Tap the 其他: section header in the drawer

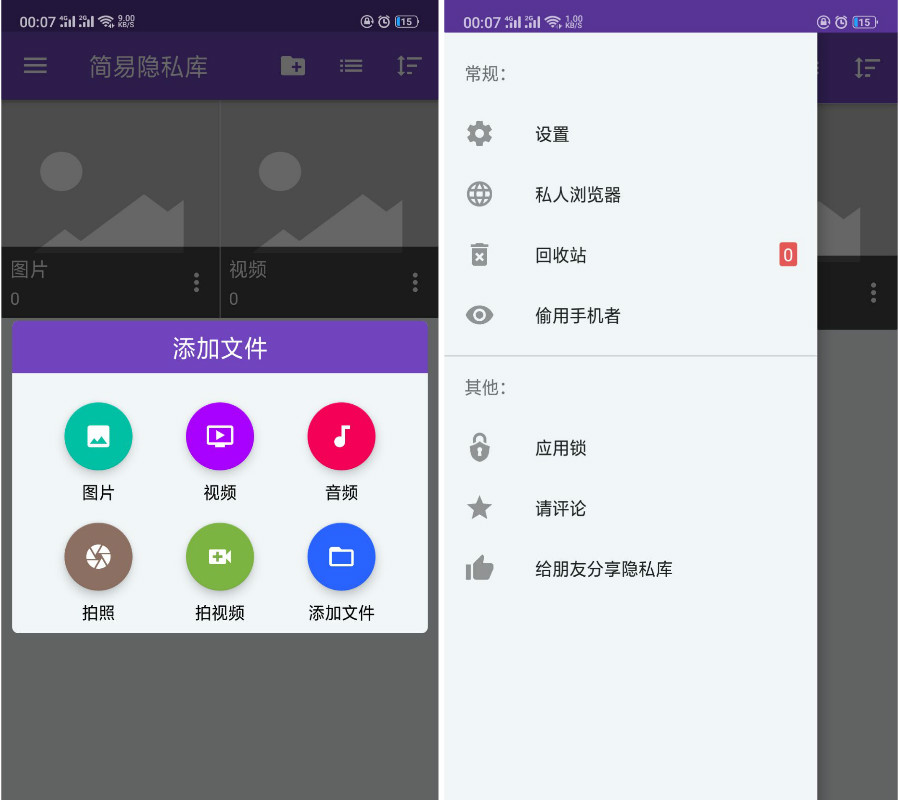[x=486, y=387]
